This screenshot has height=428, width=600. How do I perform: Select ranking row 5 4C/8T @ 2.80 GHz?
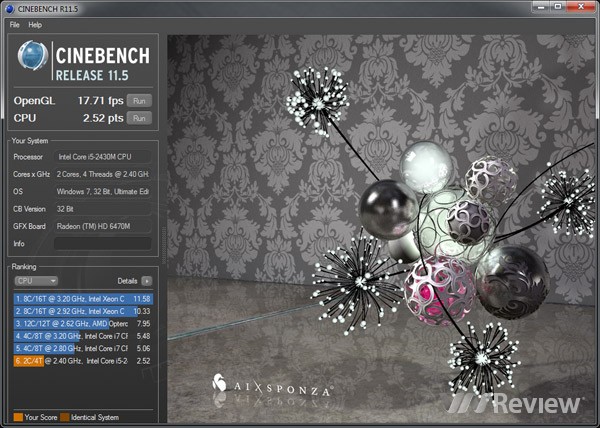pos(83,348)
